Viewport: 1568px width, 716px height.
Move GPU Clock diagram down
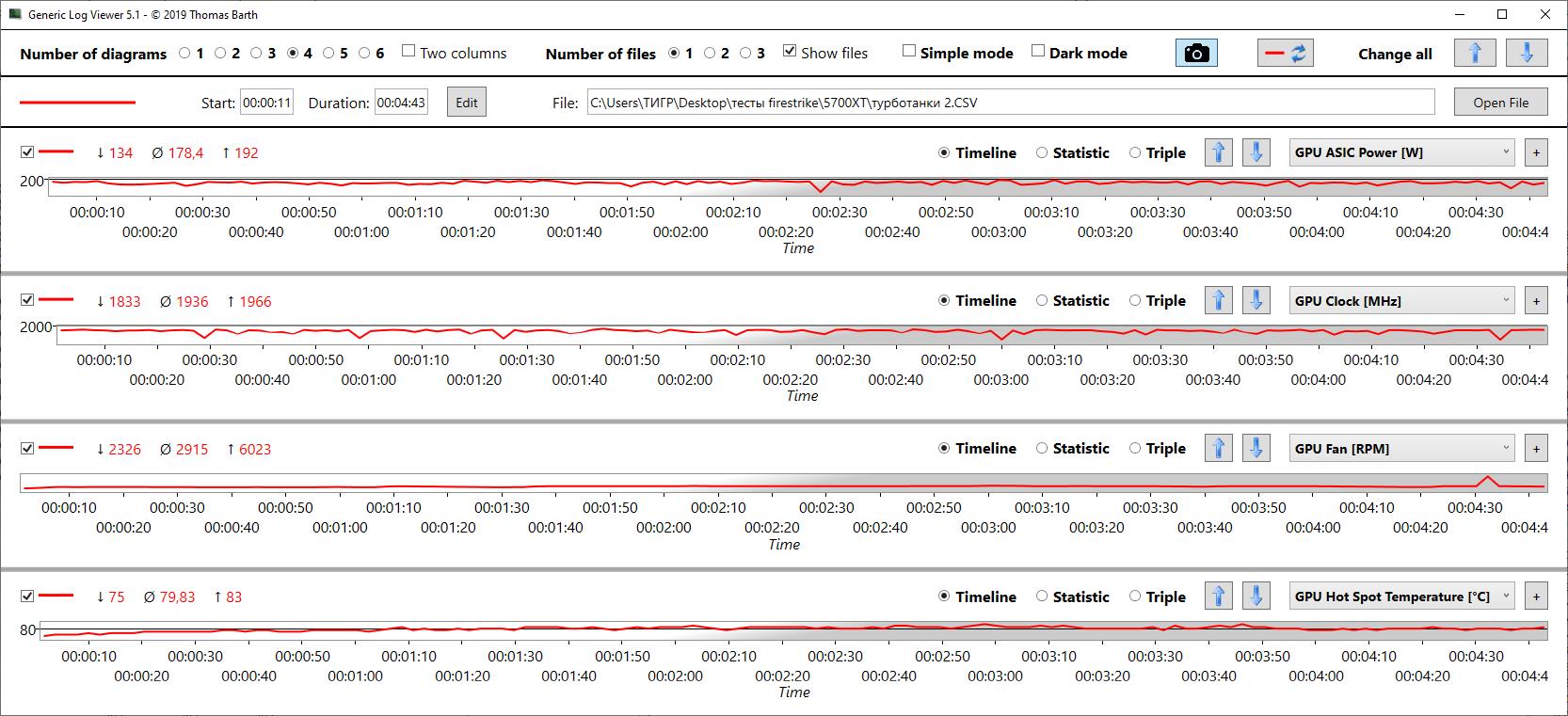(1256, 300)
